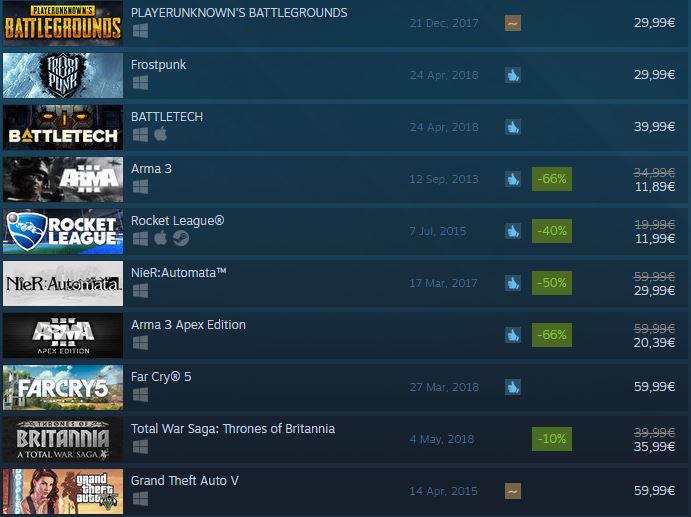Click the Mac platform icon under BATTLETECH
Viewport: 691px width, 517px height.
pos(160,134)
